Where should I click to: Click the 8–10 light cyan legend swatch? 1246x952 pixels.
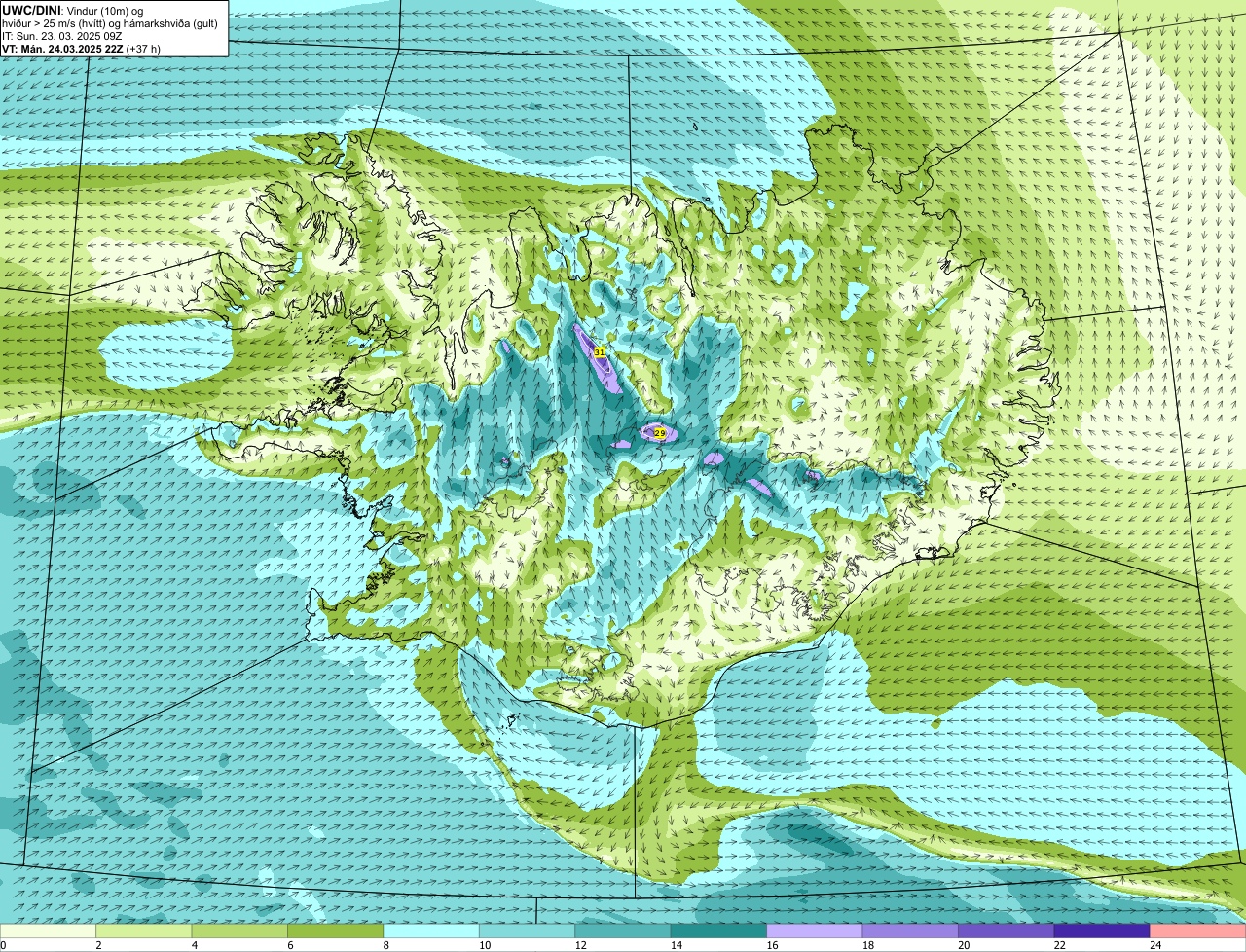click(x=431, y=931)
